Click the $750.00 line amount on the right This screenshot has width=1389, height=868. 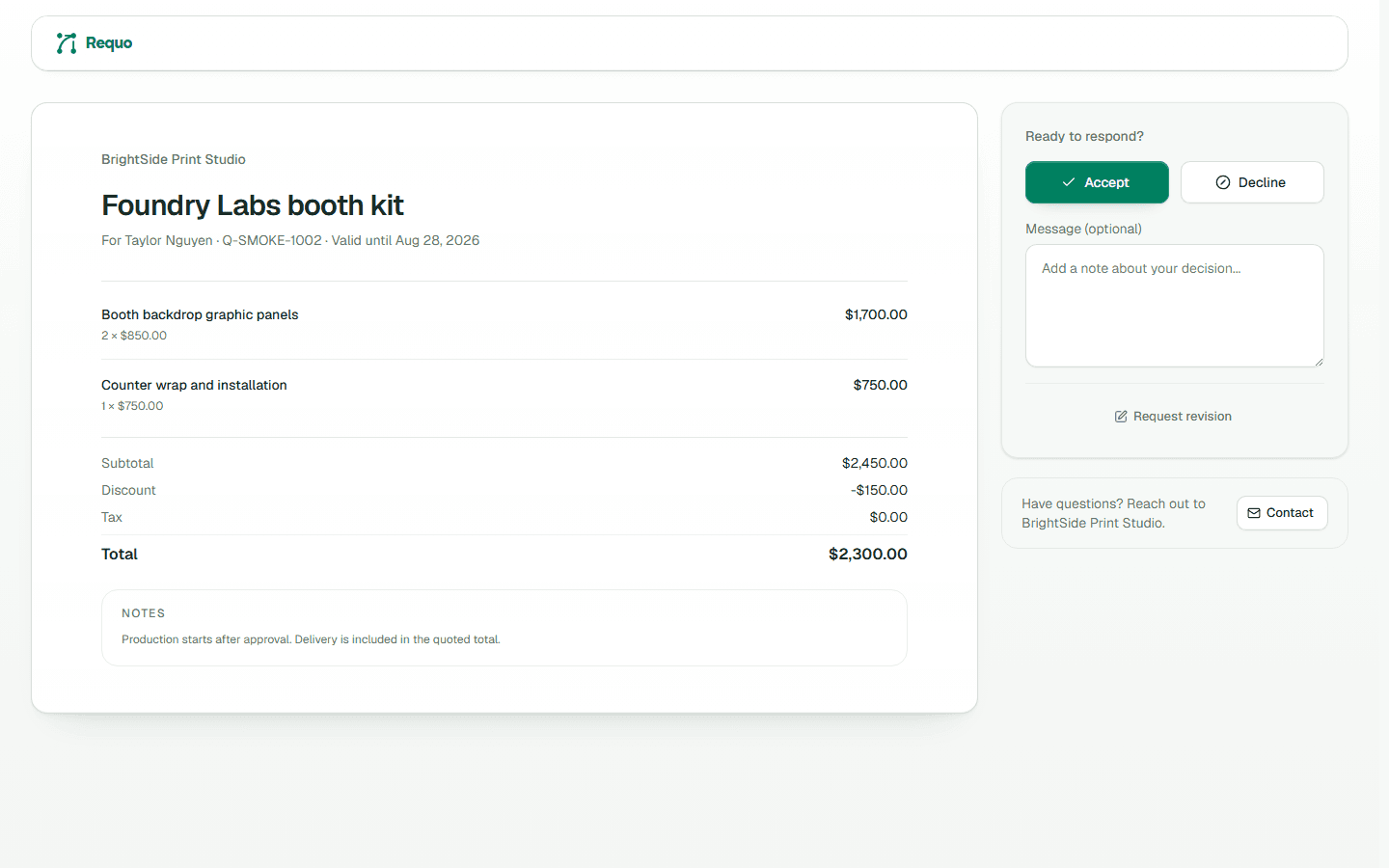(880, 385)
